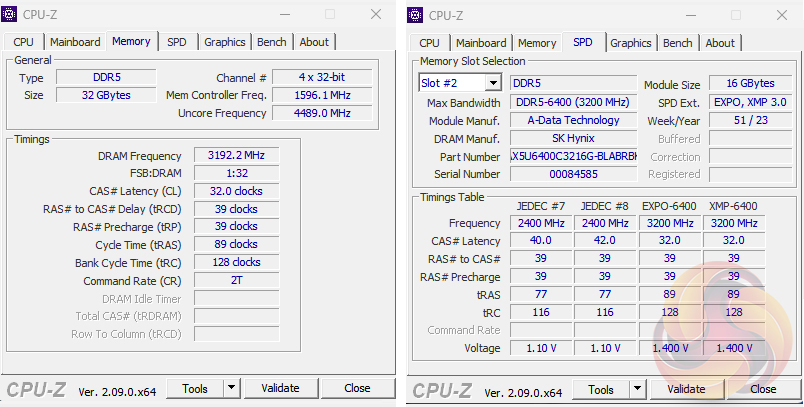Expand Tools dropdown arrow in left window

(231, 389)
